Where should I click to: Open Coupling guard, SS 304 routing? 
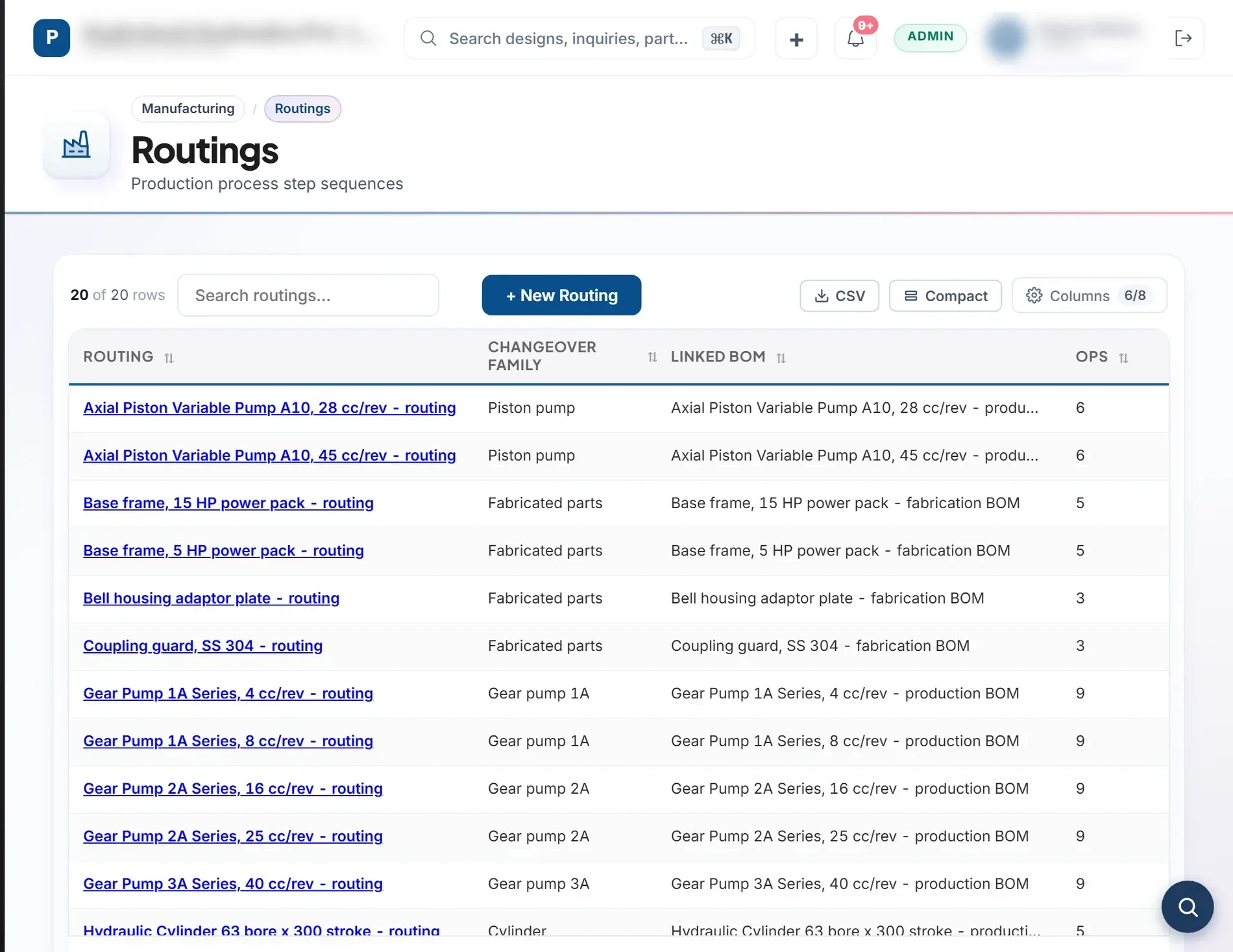(202, 646)
